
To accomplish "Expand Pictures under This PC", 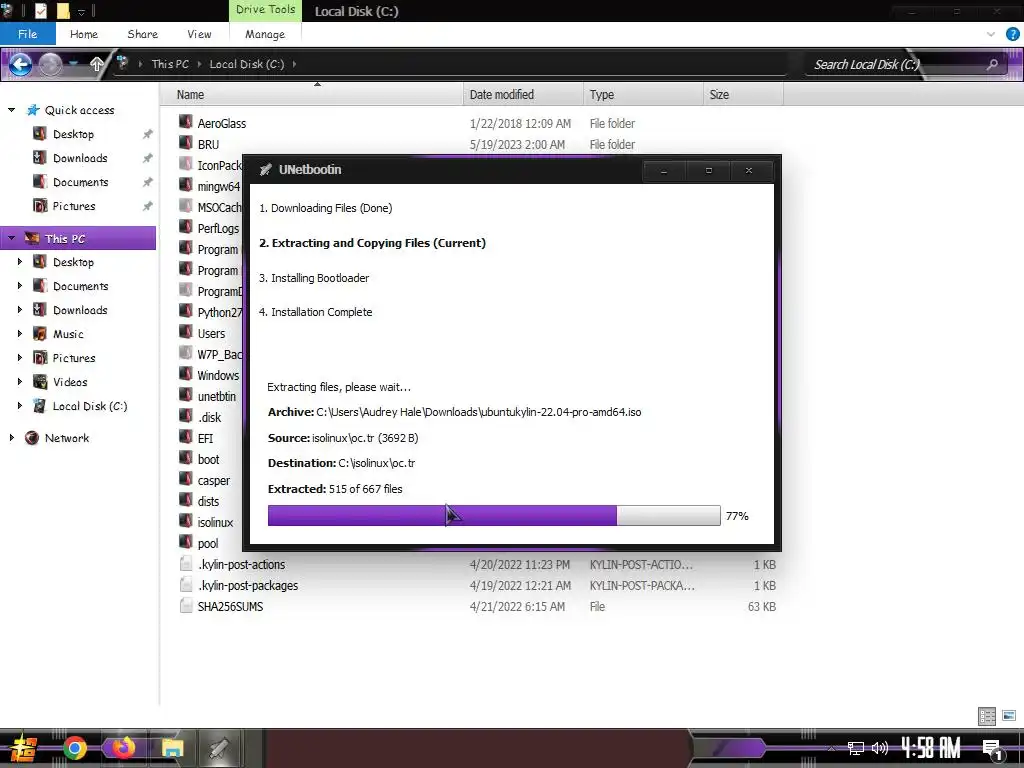I will pyautogui.click(x=20, y=357).
